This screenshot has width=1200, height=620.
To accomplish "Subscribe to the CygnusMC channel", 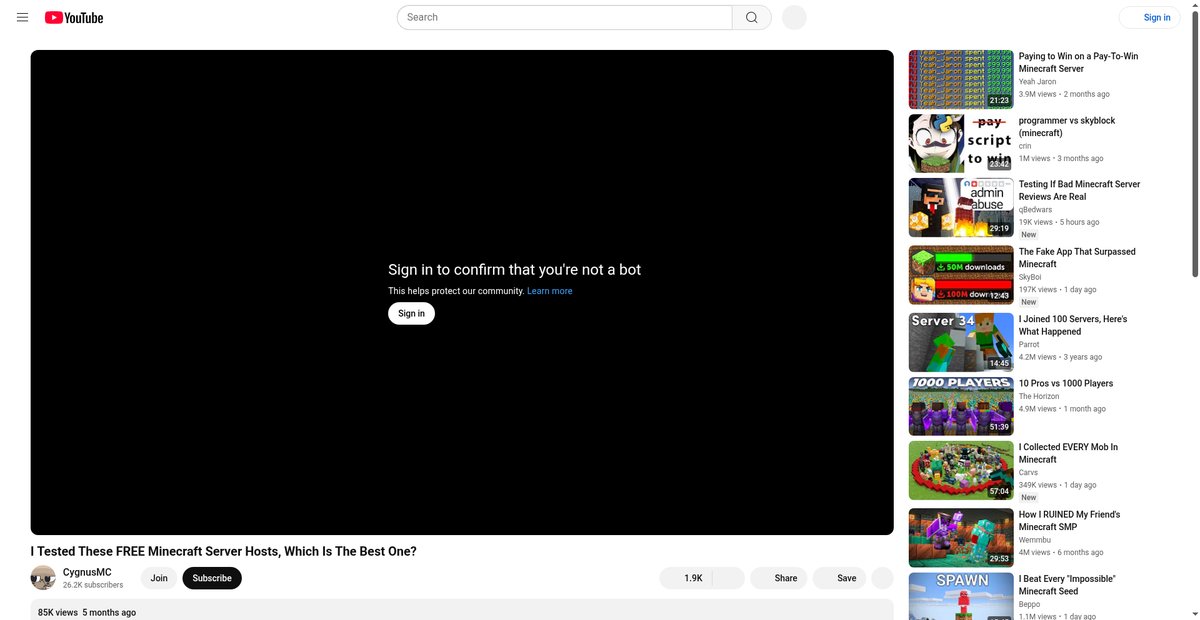I will coord(212,578).
